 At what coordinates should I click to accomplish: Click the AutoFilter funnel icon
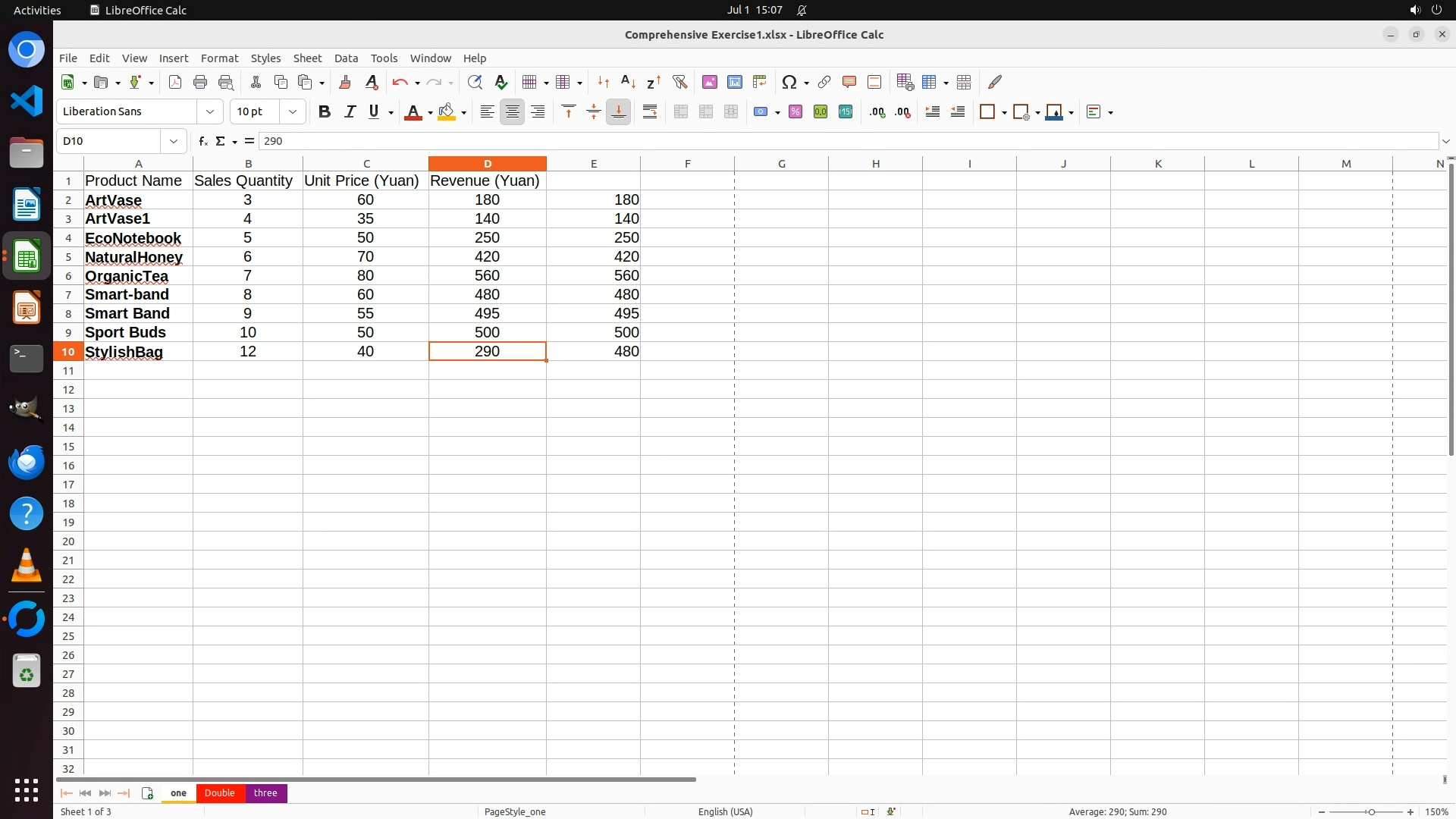(679, 82)
